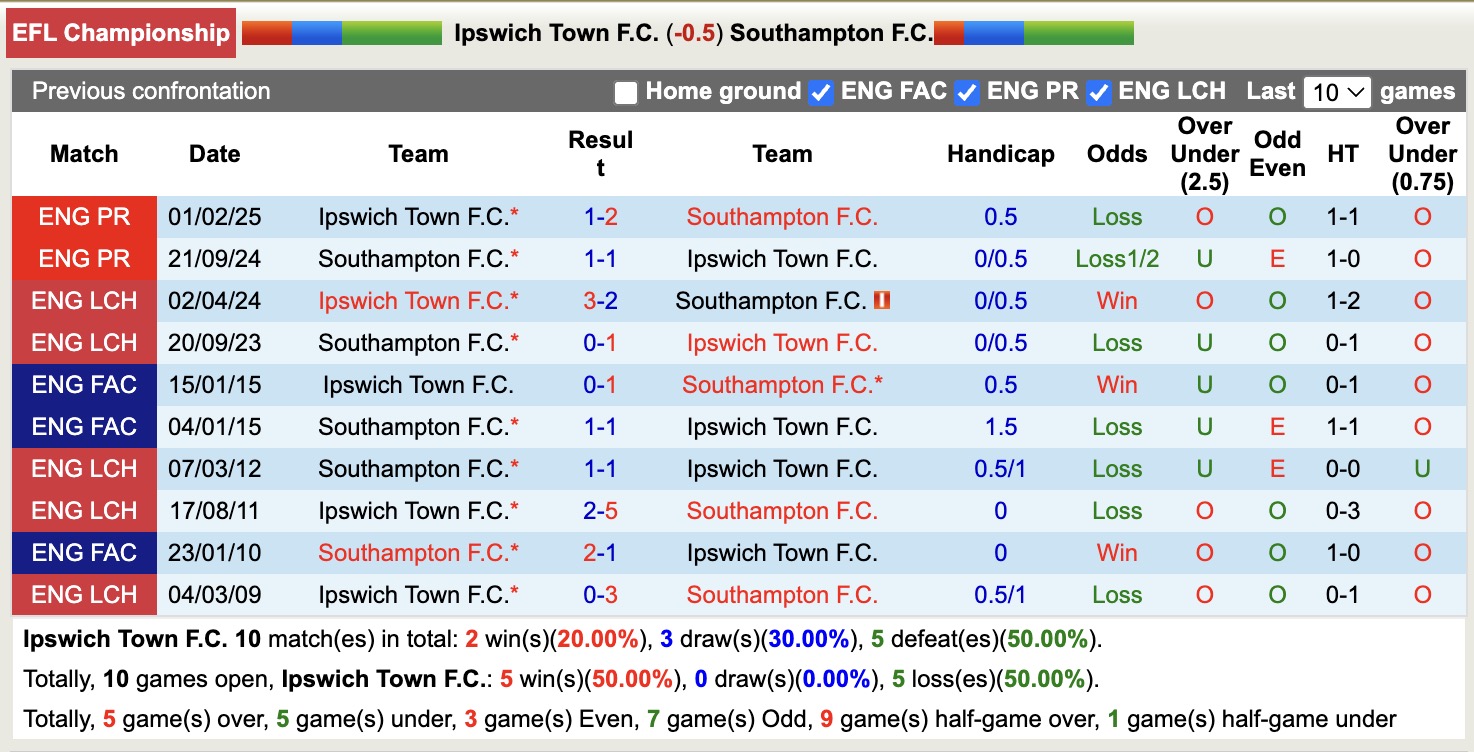Click the ENG LCH badge on the 04/03/09 row
The width and height of the screenshot is (1474, 752).
[x=84, y=594]
